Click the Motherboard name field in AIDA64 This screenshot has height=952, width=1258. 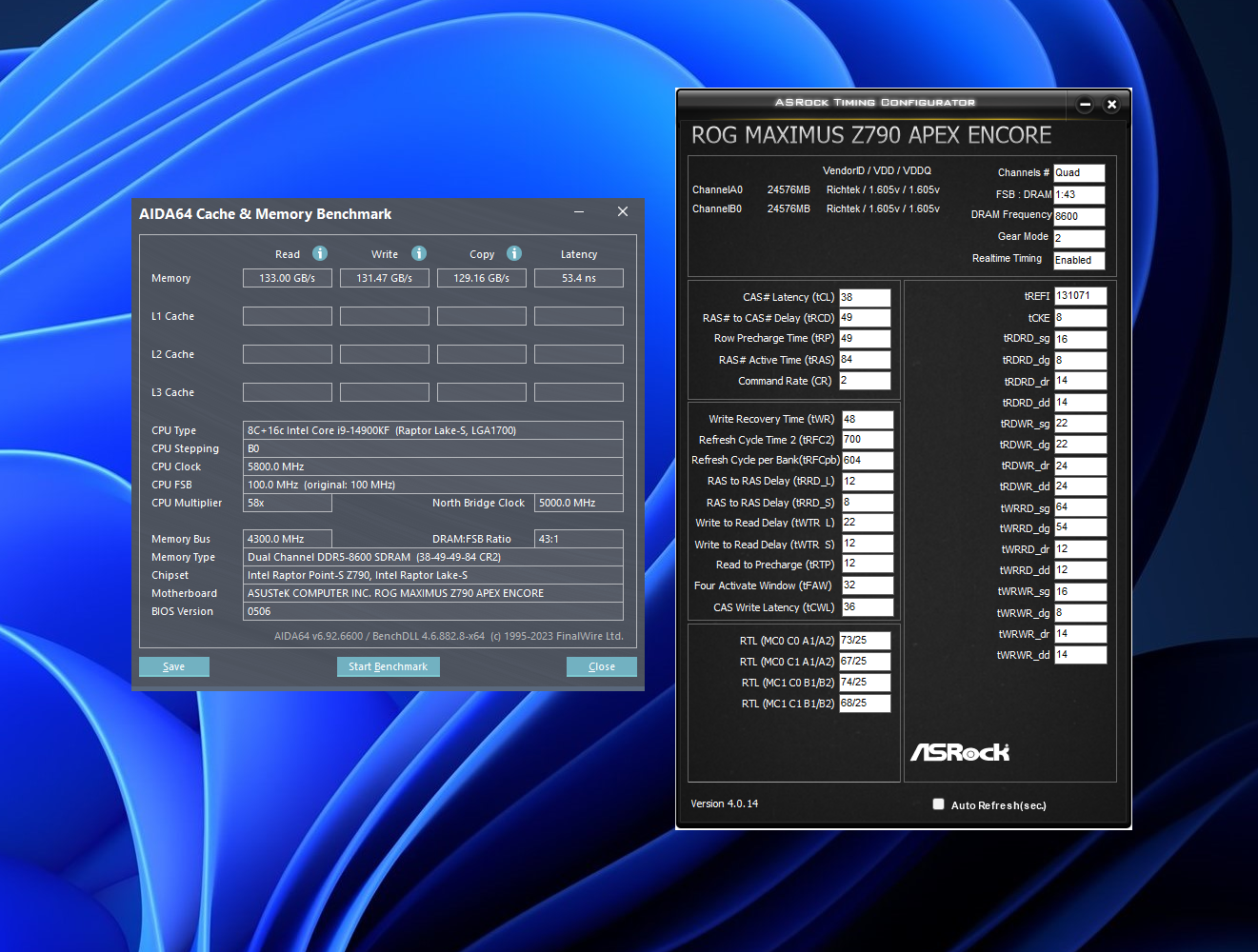click(x=433, y=593)
